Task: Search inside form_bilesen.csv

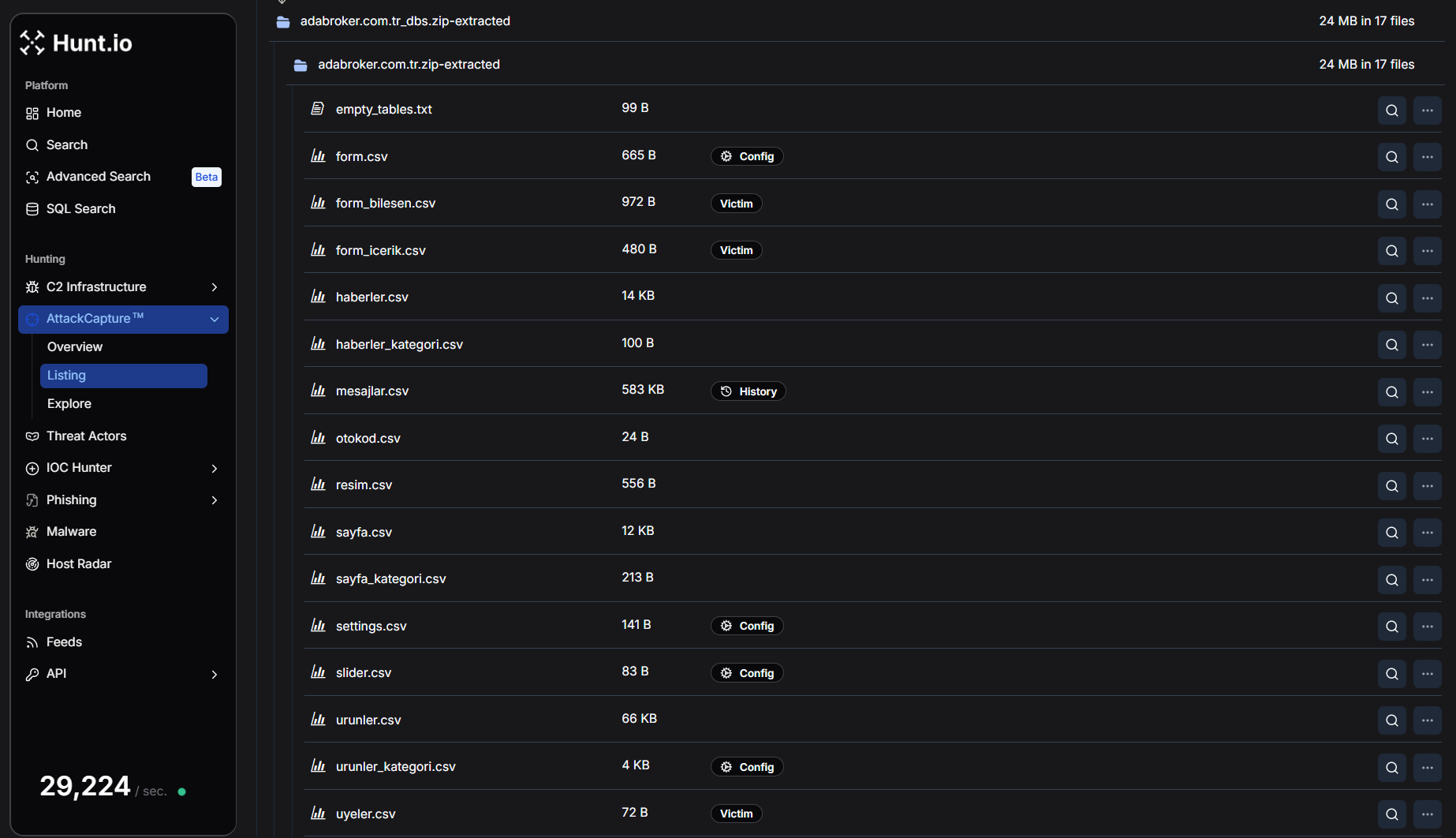Action: coord(1392,204)
